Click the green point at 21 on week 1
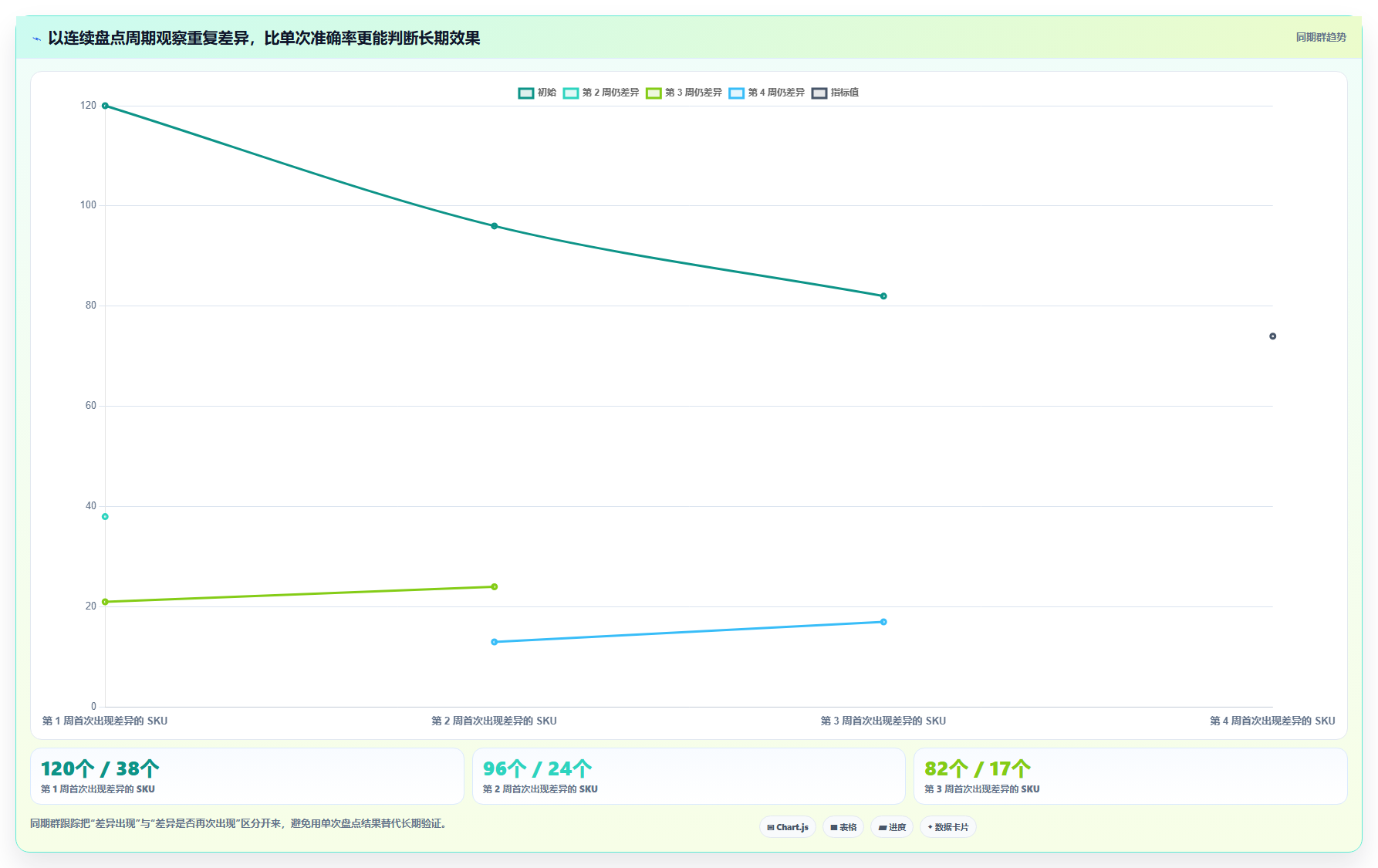Image resolution: width=1378 pixels, height=868 pixels. click(x=105, y=602)
